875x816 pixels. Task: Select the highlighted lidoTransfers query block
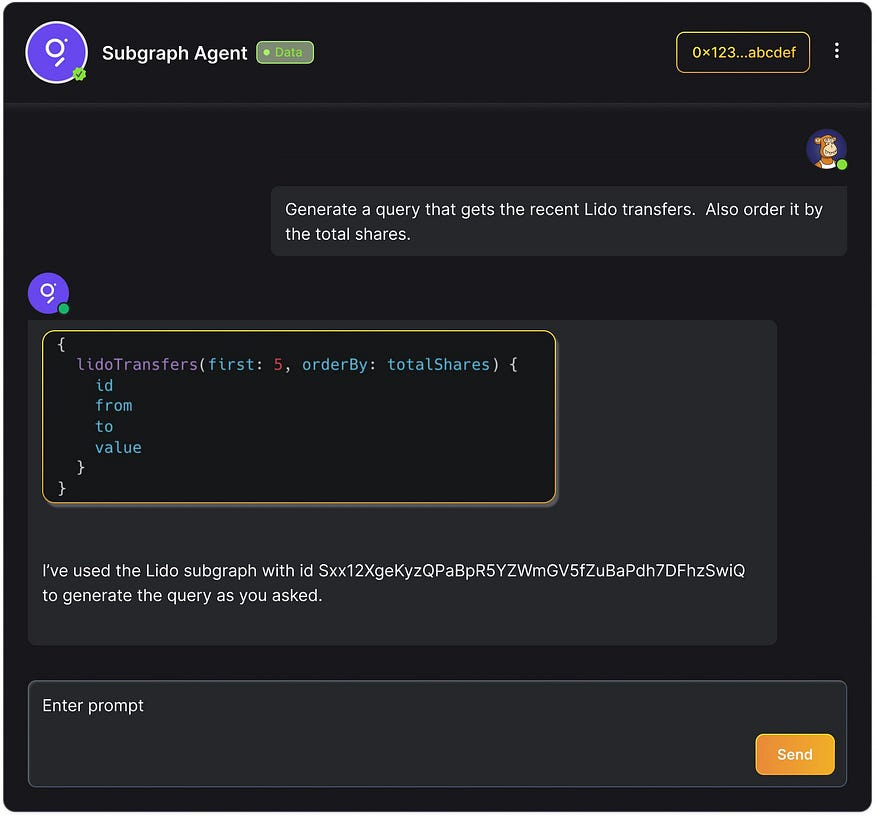click(x=299, y=416)
